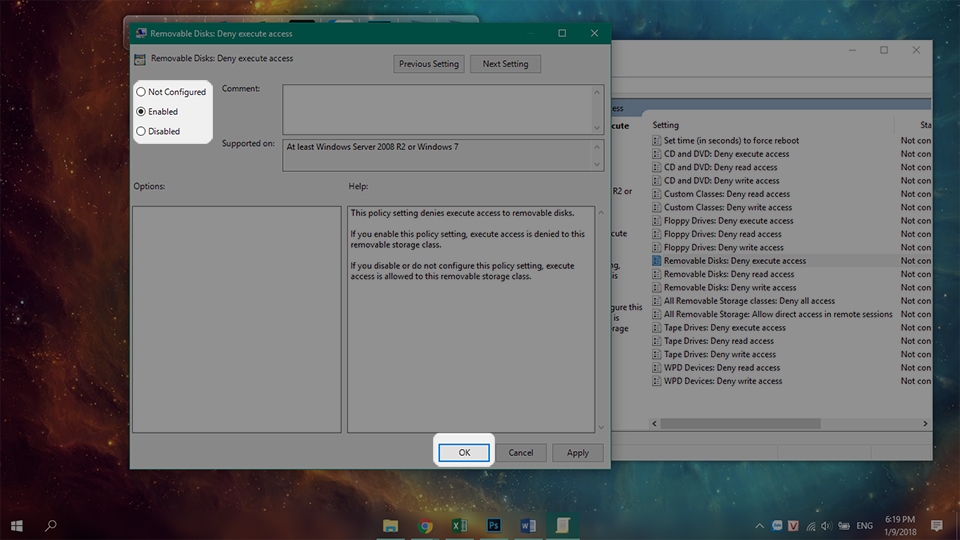Select CD and DVD: Deny write access
The image size is (960, 540).
721,181
